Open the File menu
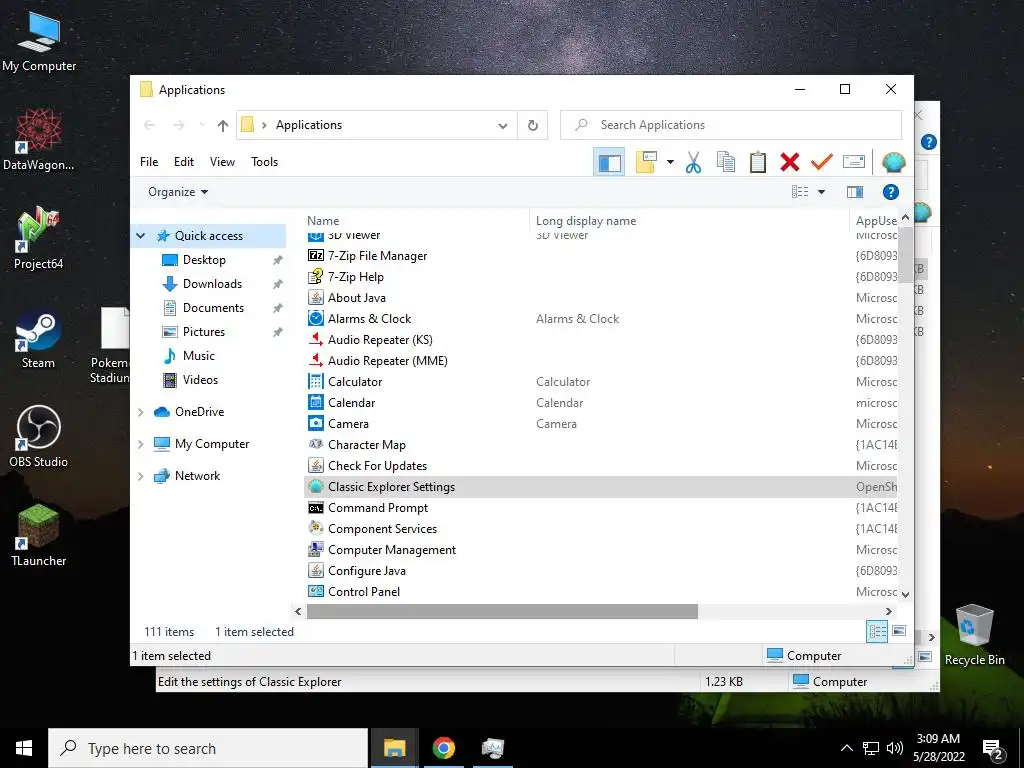The height and width of the screenshot is (768, 1024). coord(149,162)
